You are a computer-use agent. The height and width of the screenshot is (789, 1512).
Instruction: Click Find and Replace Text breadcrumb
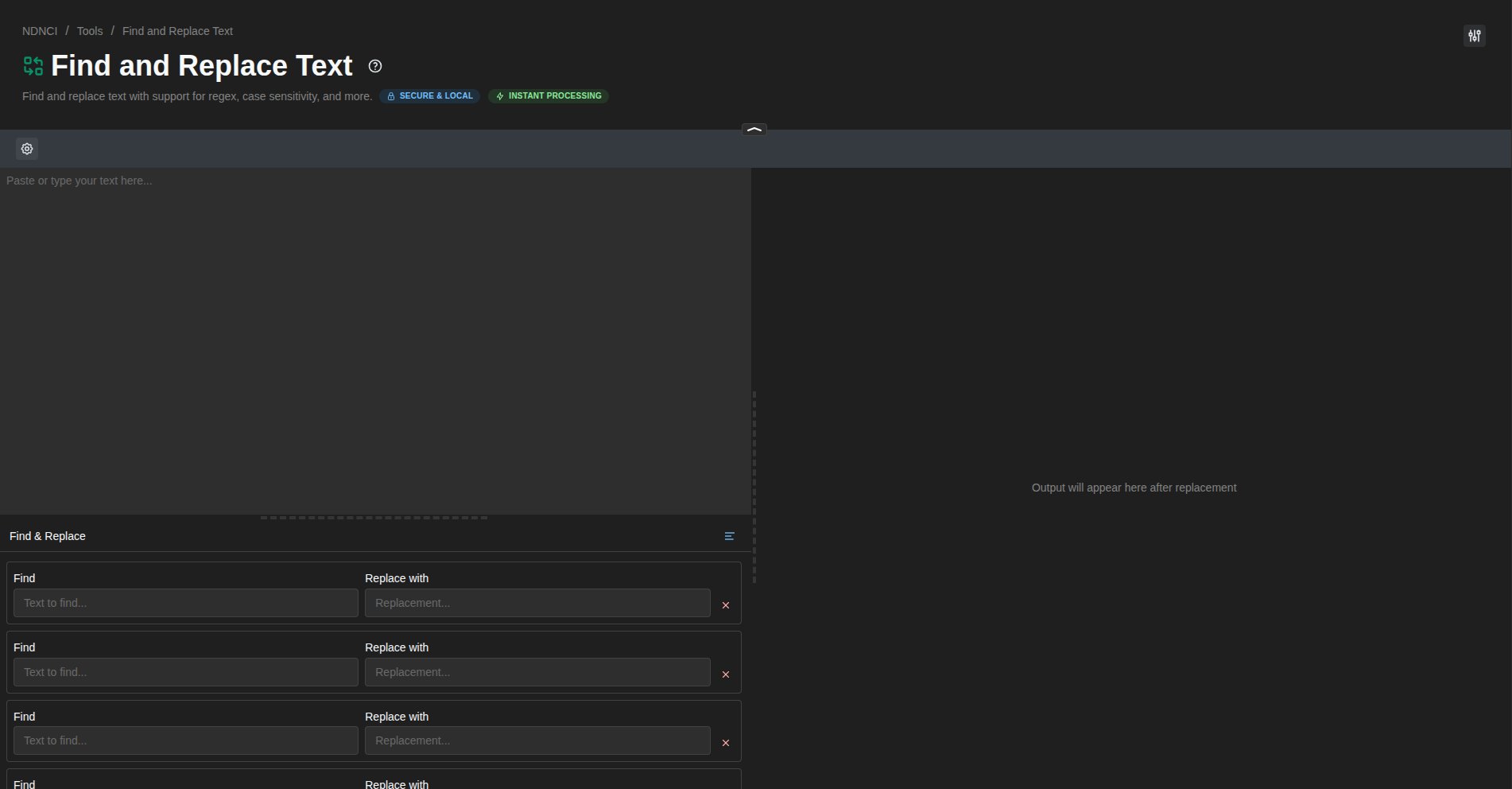click(x=177, y=31)
